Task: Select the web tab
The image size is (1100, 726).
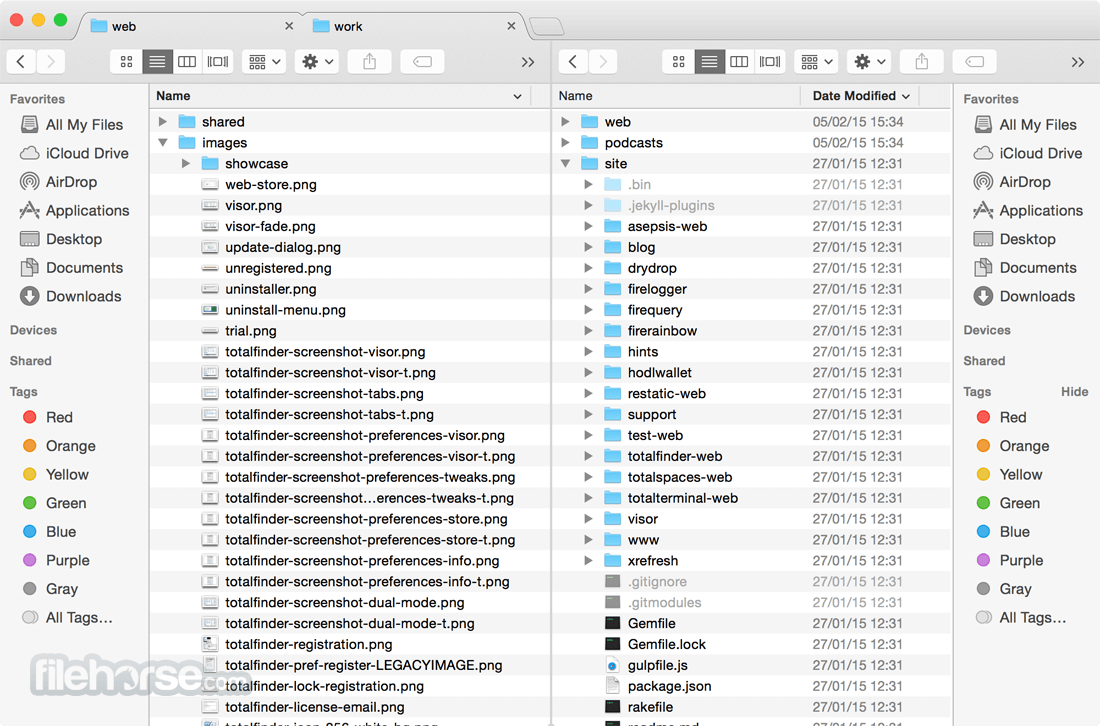Action: pyautogui.click(x=189, y=26)
